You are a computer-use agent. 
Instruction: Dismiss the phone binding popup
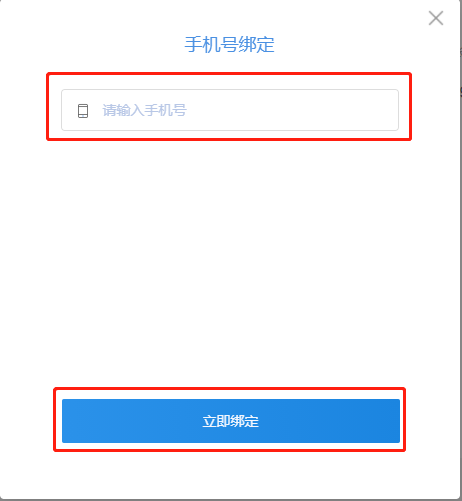pyautogui.click(x=436, y=18)
